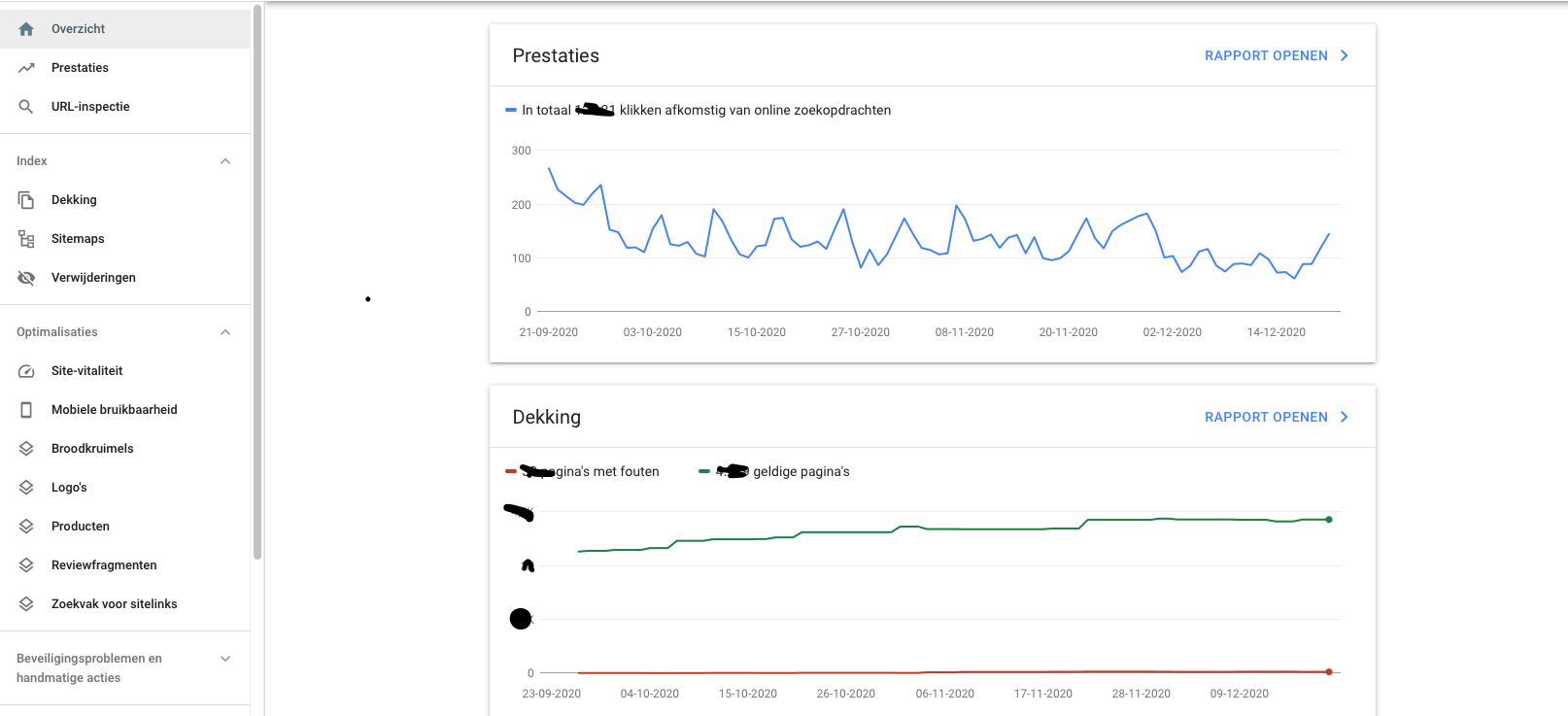Screen dimensions: 1568x716
Task: Click the Broodkruimels layers icon
Action: point(26,449)
